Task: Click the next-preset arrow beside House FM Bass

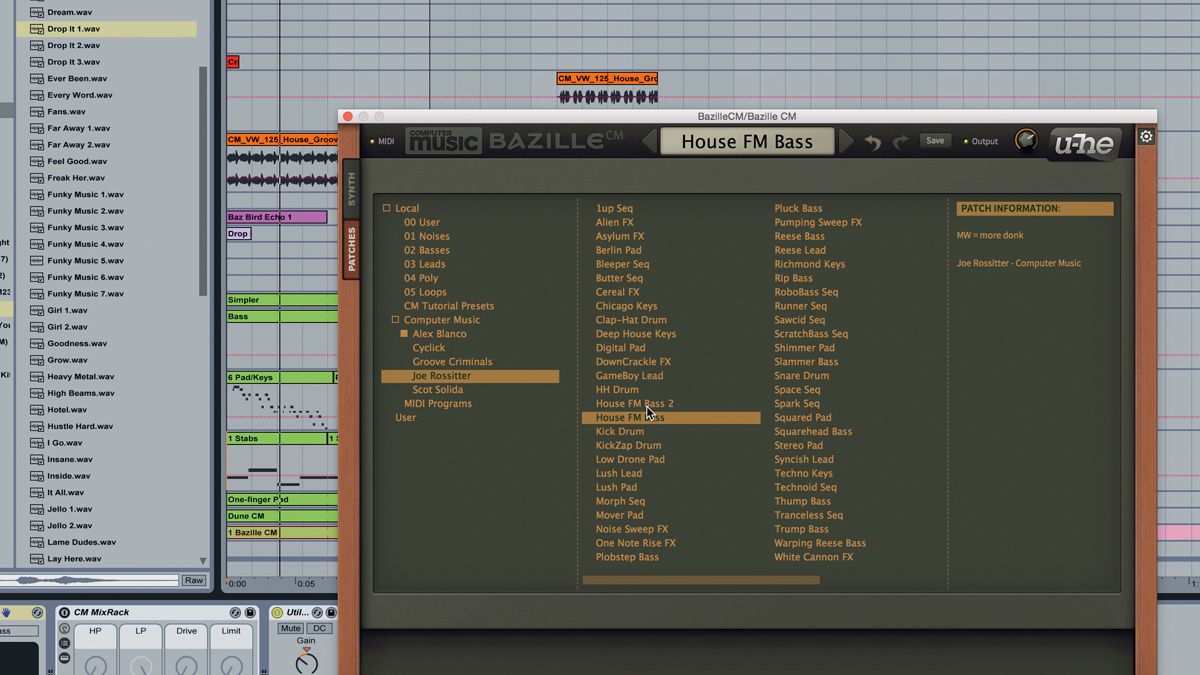Action: [x=845, y=141]
